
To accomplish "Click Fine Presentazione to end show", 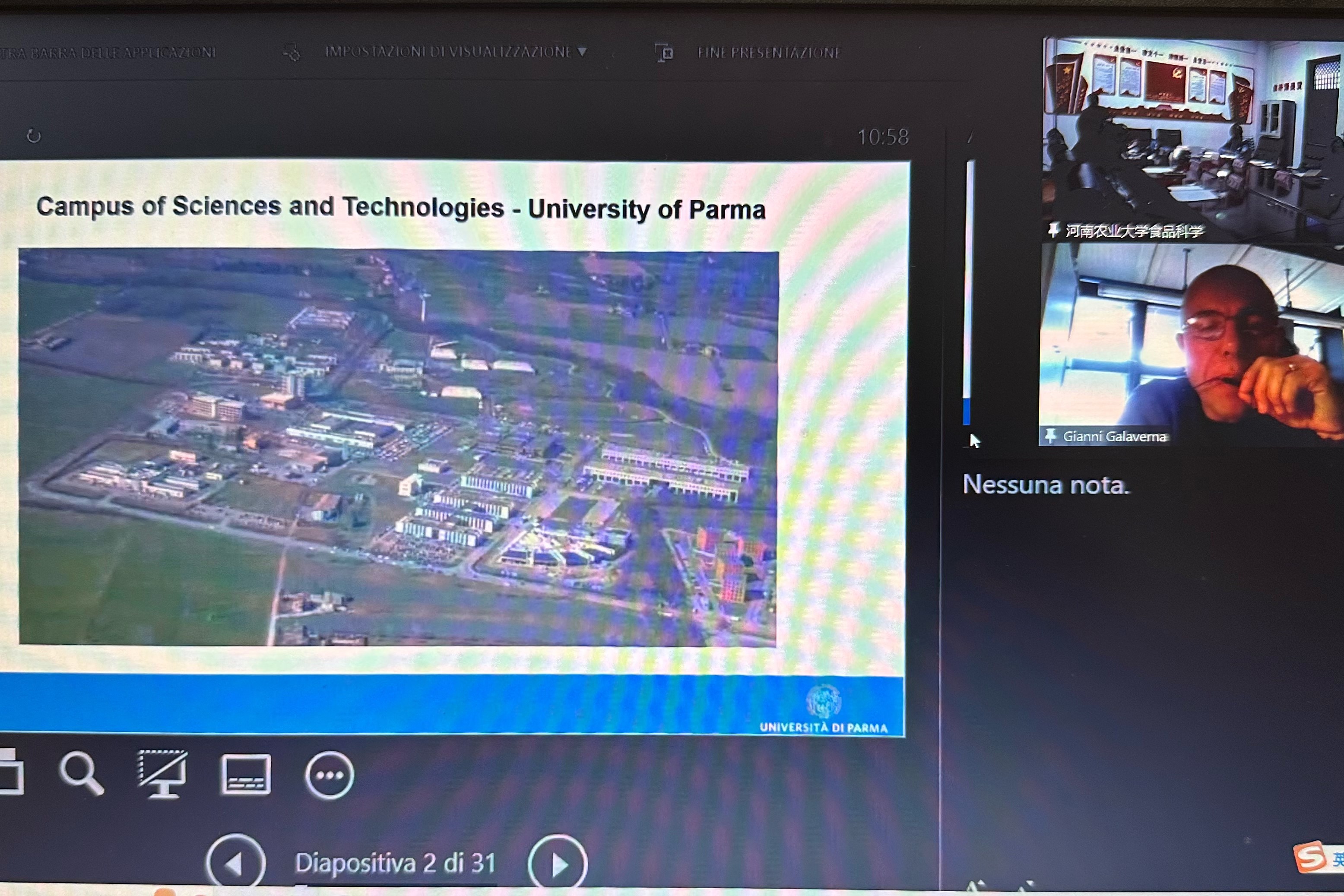I will 769,53.
